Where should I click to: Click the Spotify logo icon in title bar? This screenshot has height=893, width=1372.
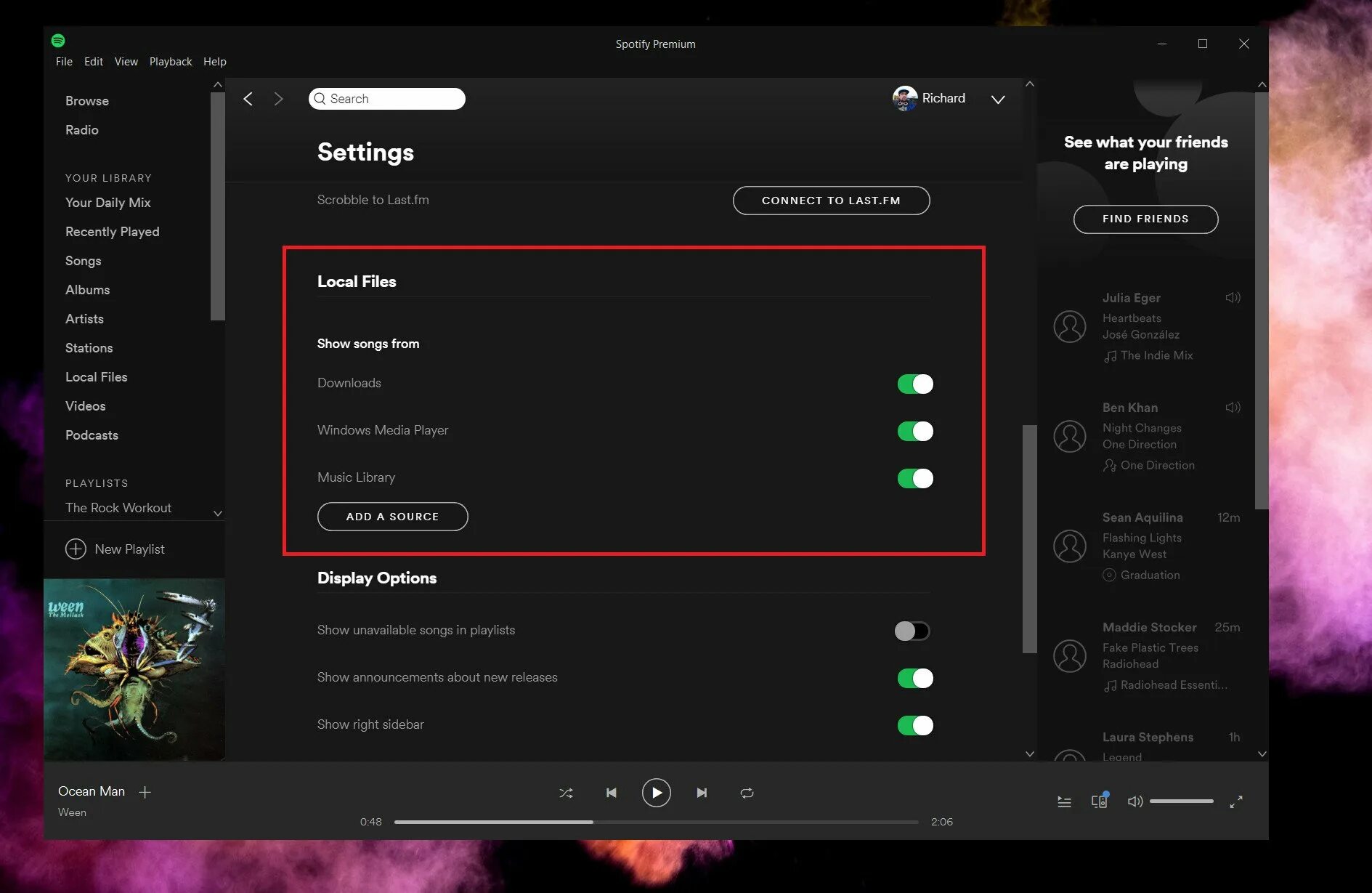pyautogui.click(x=58, y=41)
